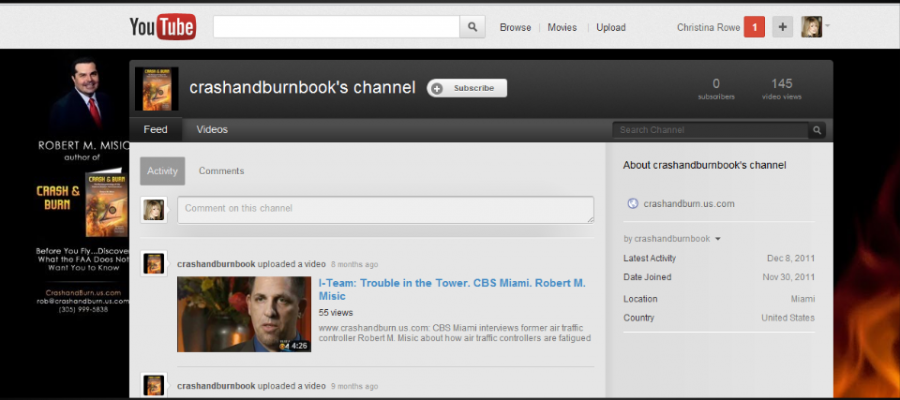Image resolution: width=900 pixels, height=400 pixels.
Task: Open the I-Team: Trouble in the Tower title link
Action: (452, 290)
